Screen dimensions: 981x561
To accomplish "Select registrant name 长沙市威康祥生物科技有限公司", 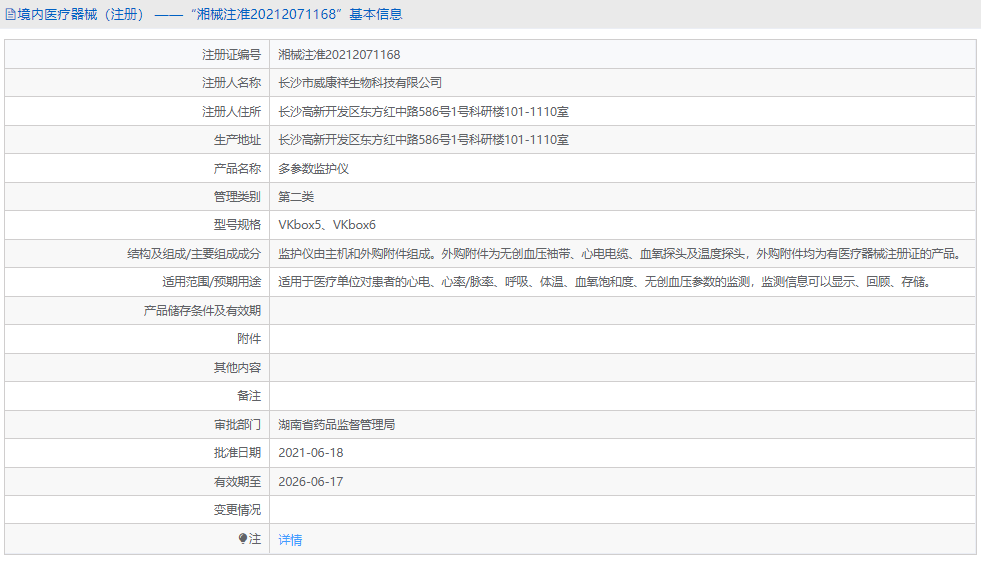I will (x=360, y=83).
